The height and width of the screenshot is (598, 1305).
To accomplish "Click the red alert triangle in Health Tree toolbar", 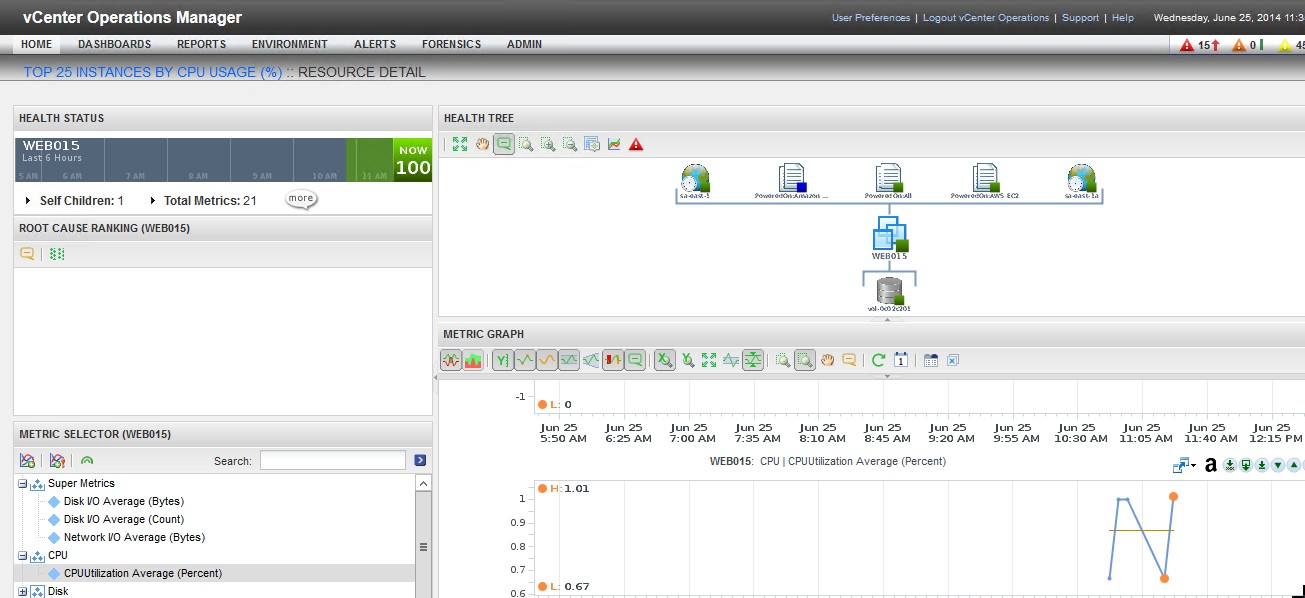I will (636, 144).
